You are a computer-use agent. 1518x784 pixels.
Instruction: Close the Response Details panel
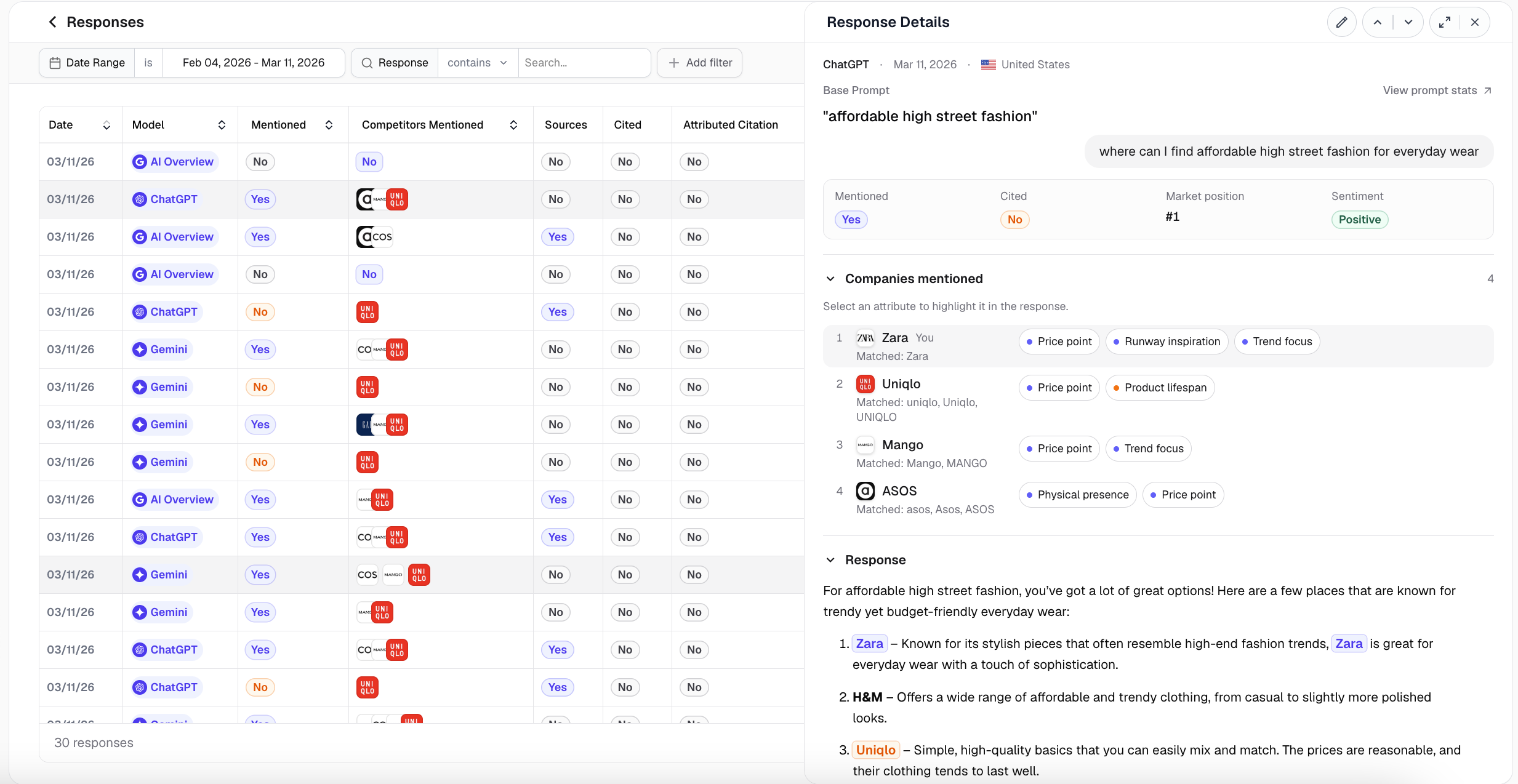pos(1475,22)
